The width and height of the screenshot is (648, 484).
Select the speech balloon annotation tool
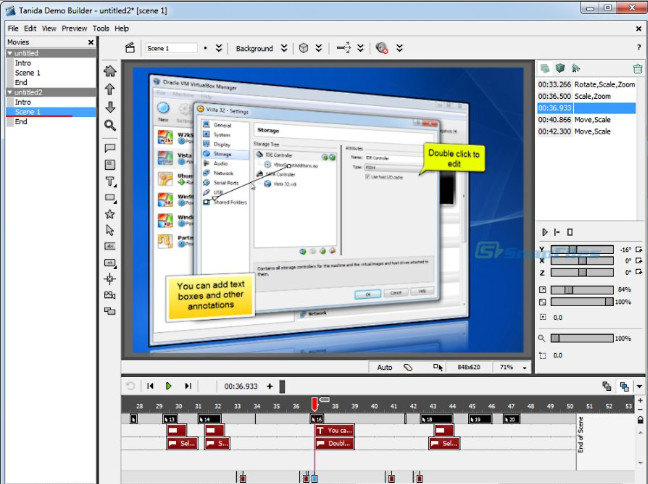coord(110,148)
